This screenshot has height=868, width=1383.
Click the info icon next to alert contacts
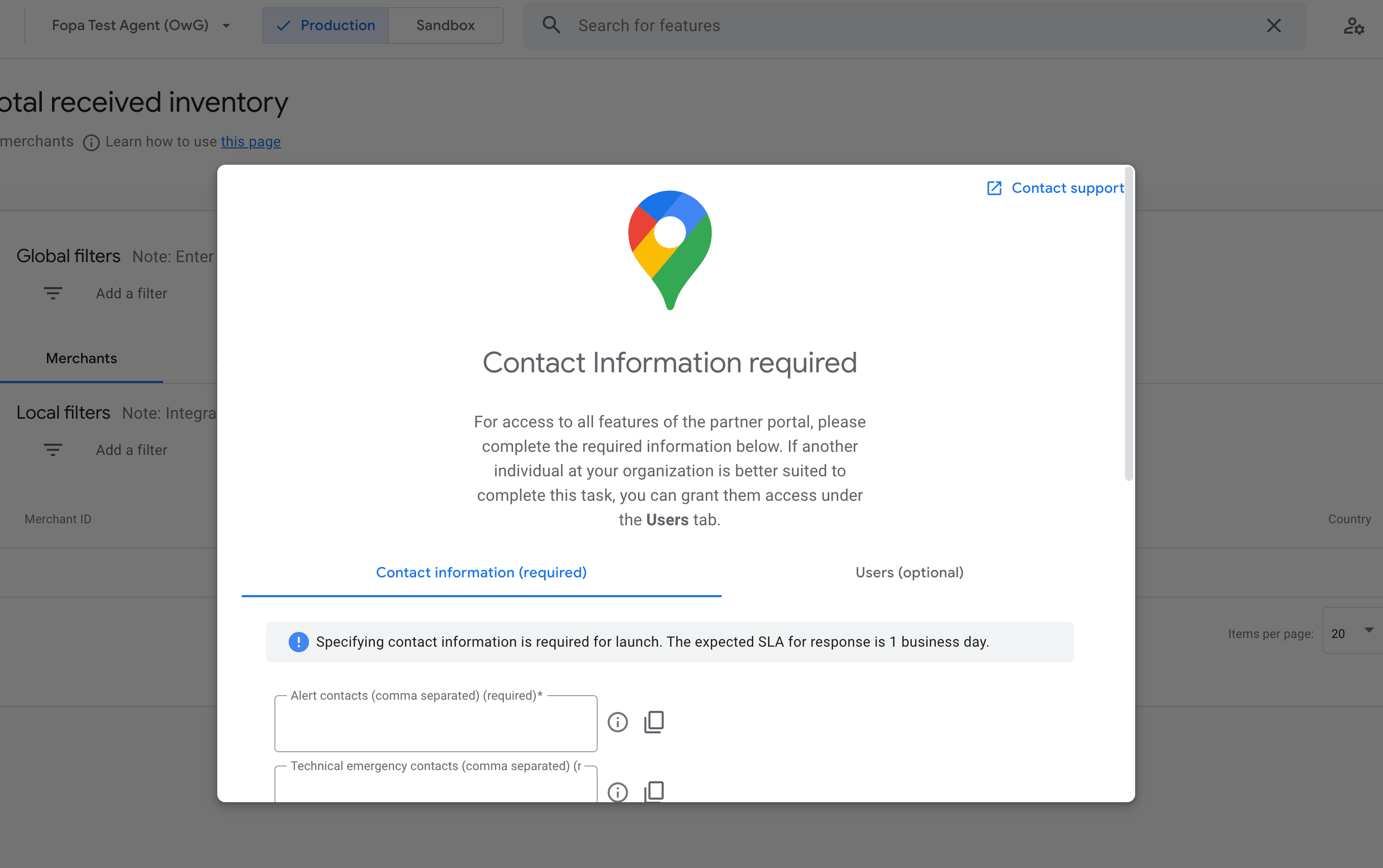618,722
